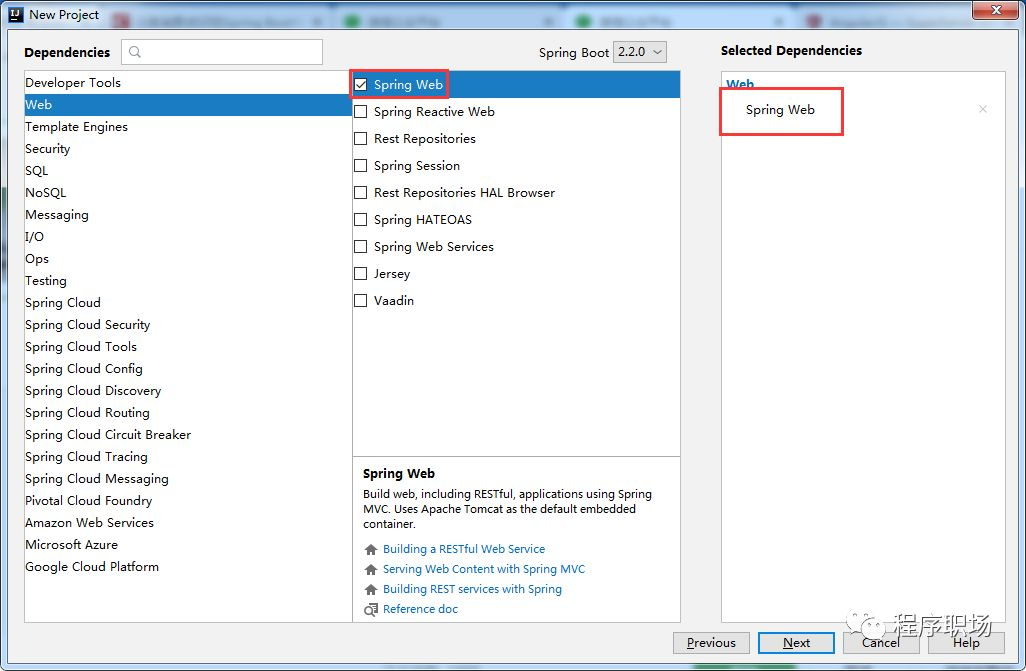Open the Messaging category

click(188, 215)
